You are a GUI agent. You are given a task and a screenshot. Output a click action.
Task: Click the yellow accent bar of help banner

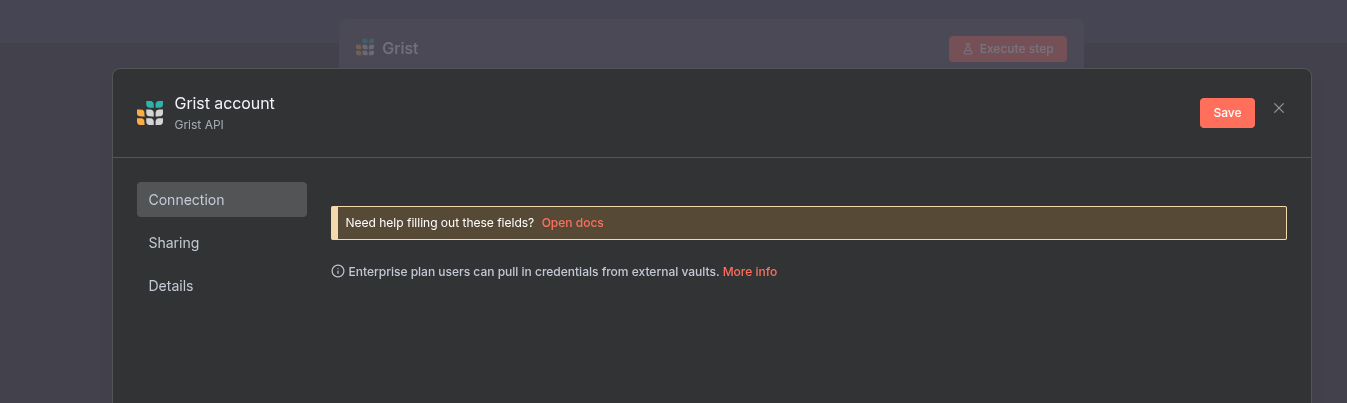coord(334,223)
